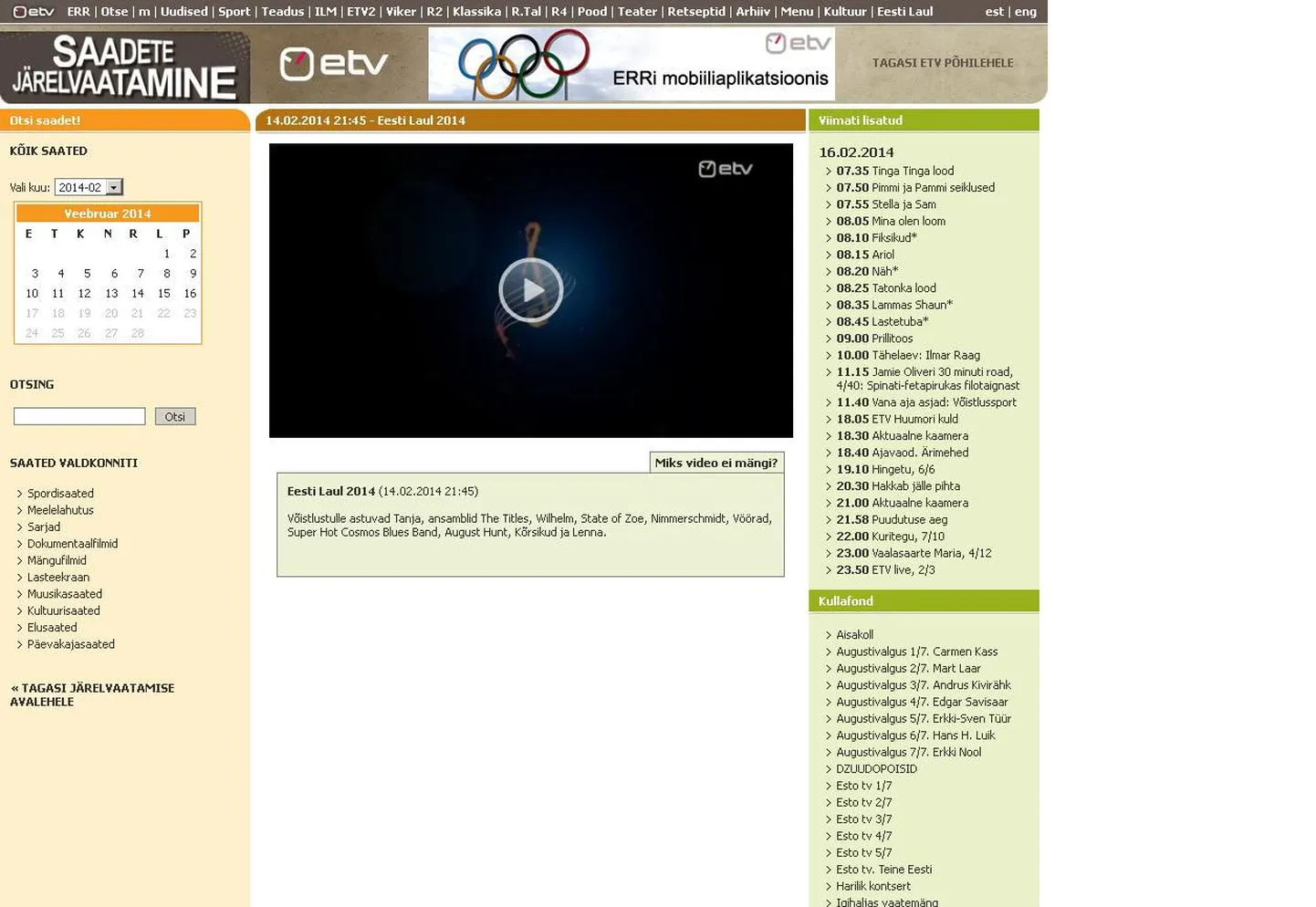Open 11.40 Vana aja asjad: Võistlussport

coord(926,402)
